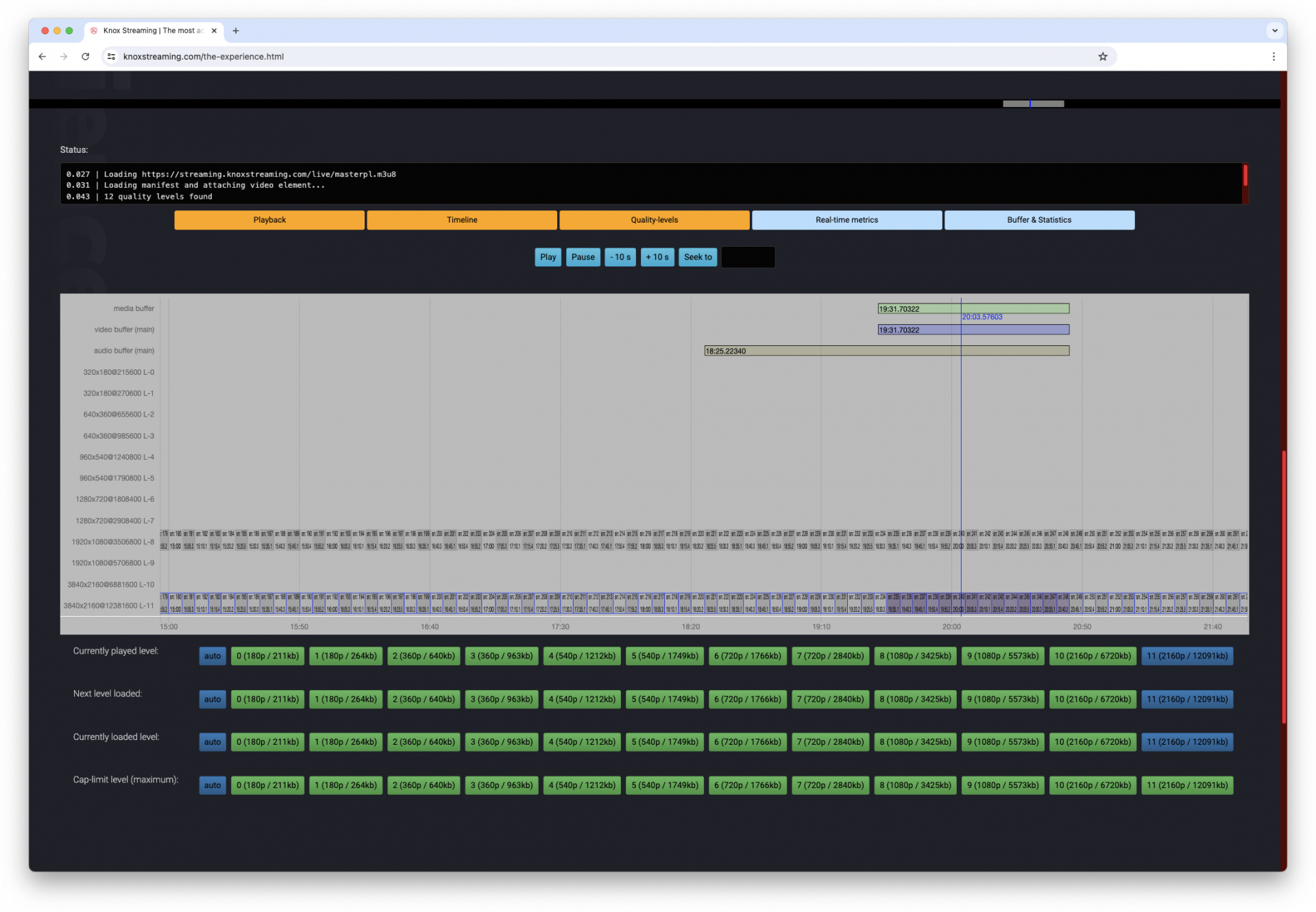This screenshot has height=912, width=1316.
Task: Click the 18:20 timeline axis label
Action: click(691, 627)
